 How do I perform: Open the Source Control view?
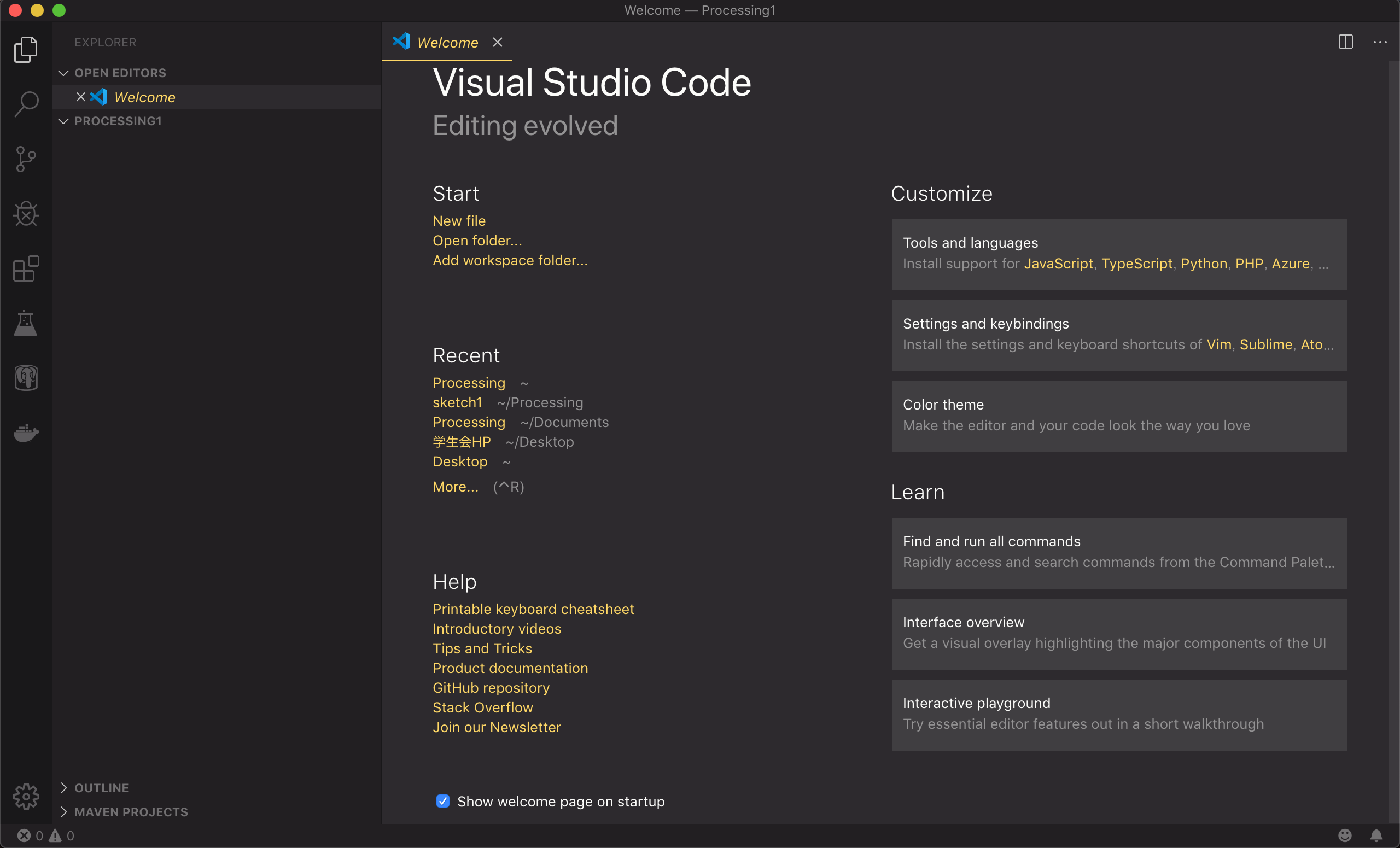pos(26,159)
